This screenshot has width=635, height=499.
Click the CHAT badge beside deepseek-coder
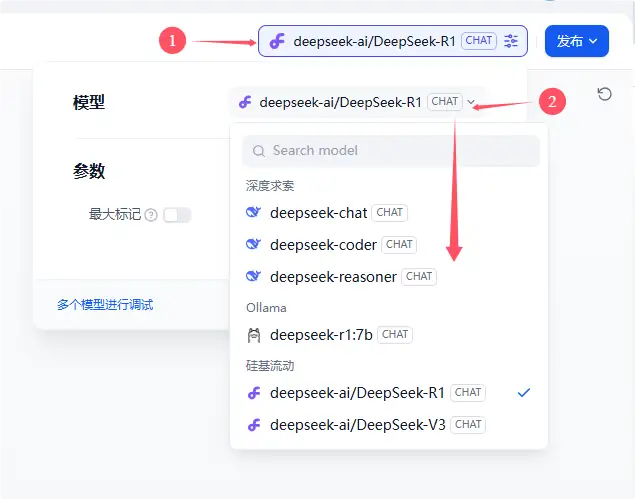click(399, 245)
